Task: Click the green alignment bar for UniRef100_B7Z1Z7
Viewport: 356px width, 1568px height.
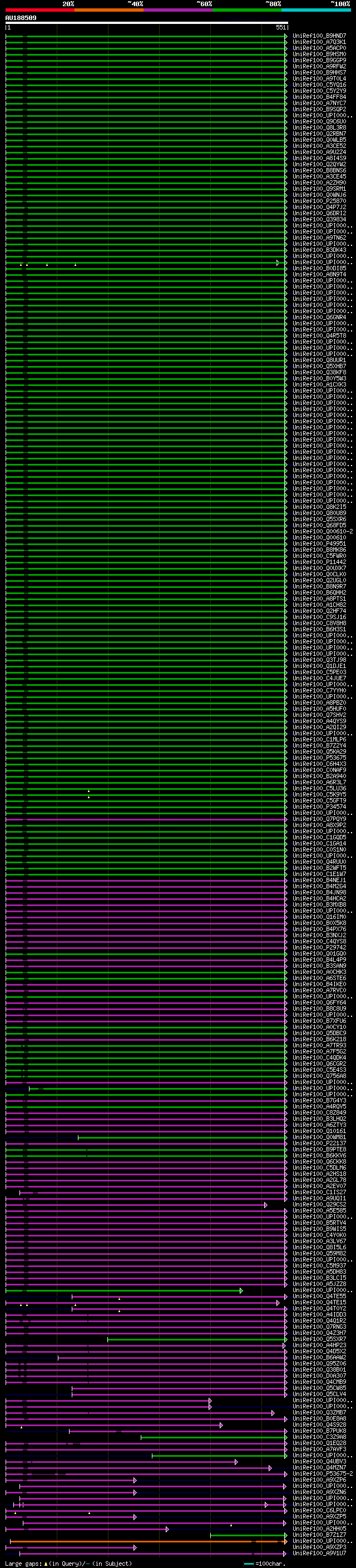Action: (x=248, y=1535)
